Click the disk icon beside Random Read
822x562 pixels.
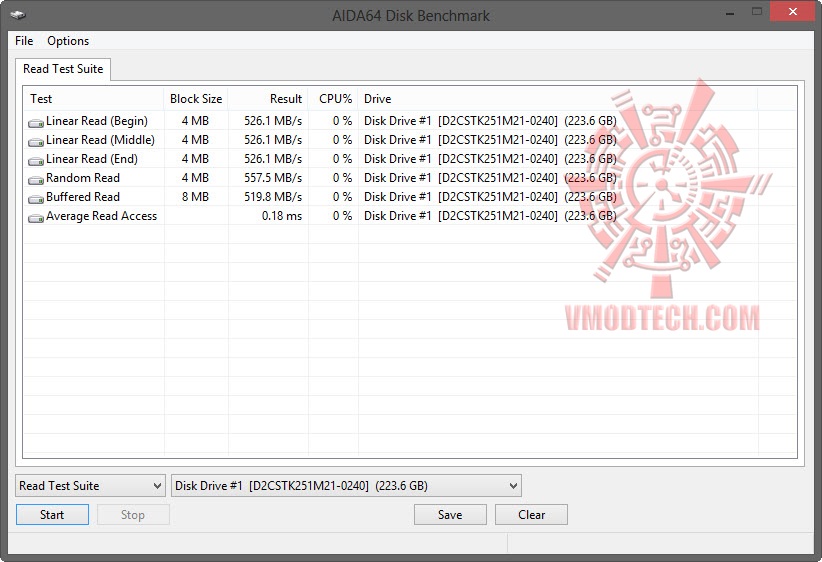(x=36, y=180)
